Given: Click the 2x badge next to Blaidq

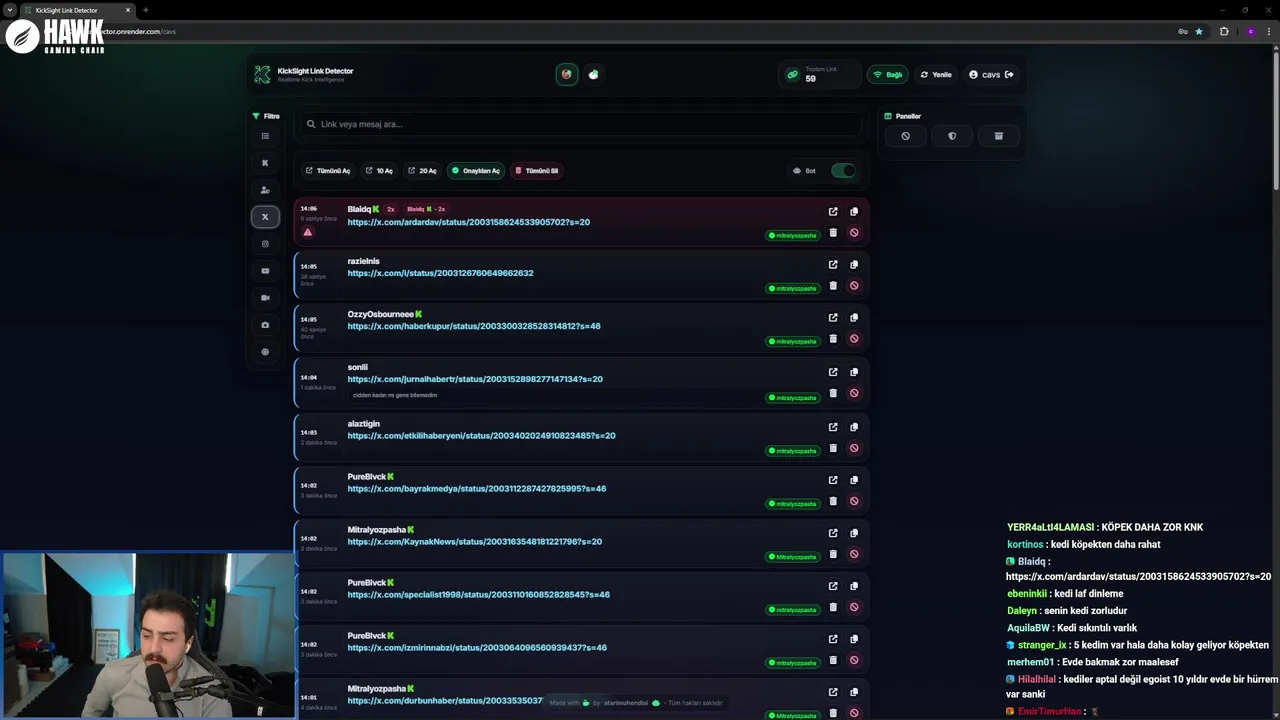Looking at the screenshot, I should pyautogui.click(x=391, y=210).
